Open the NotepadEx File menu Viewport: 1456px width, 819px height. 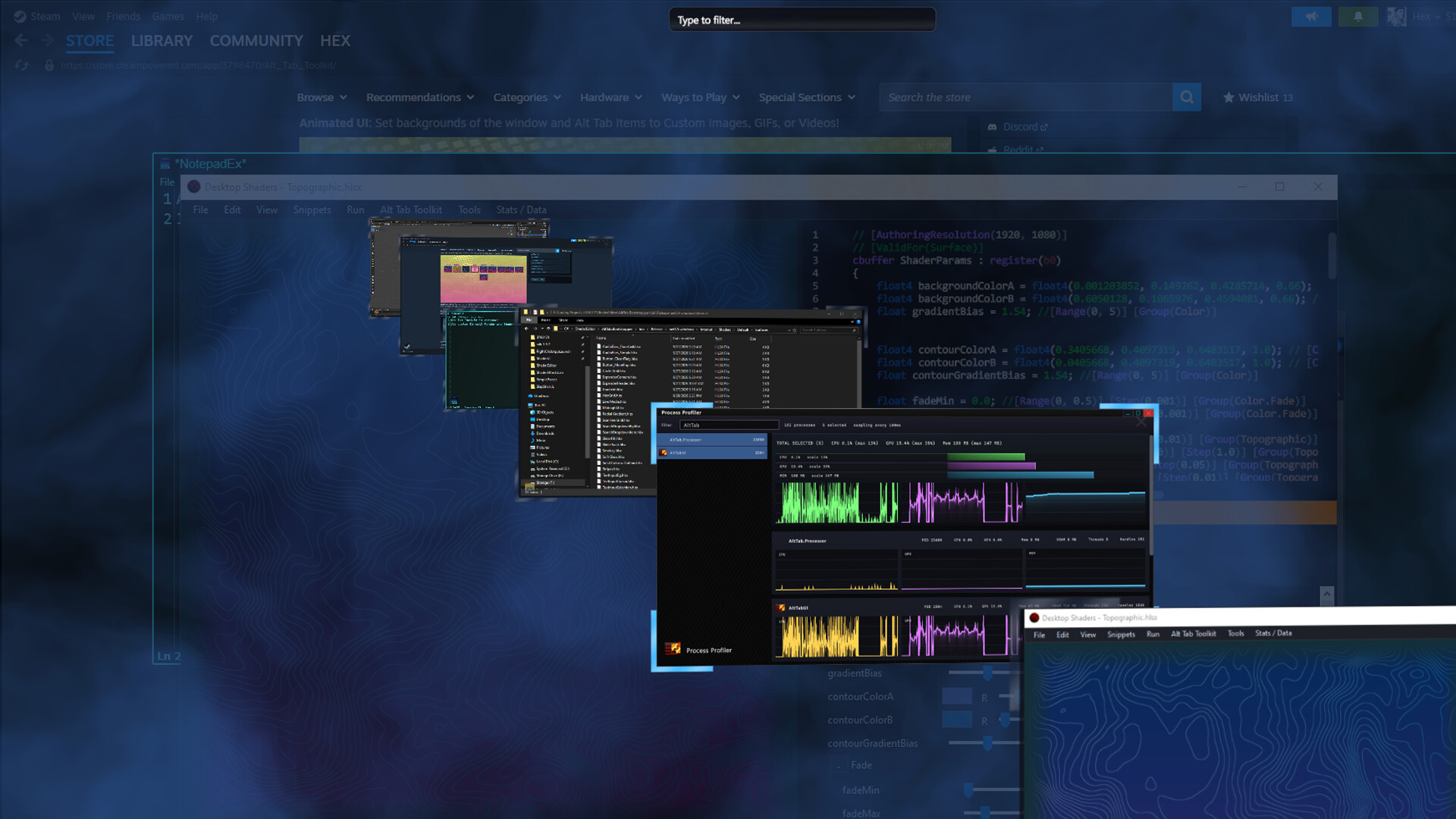click(x=167, y=182)
